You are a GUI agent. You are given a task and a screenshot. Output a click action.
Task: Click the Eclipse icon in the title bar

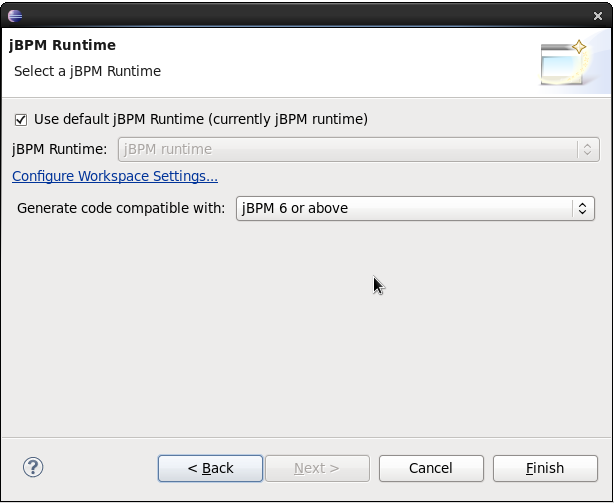15,14
